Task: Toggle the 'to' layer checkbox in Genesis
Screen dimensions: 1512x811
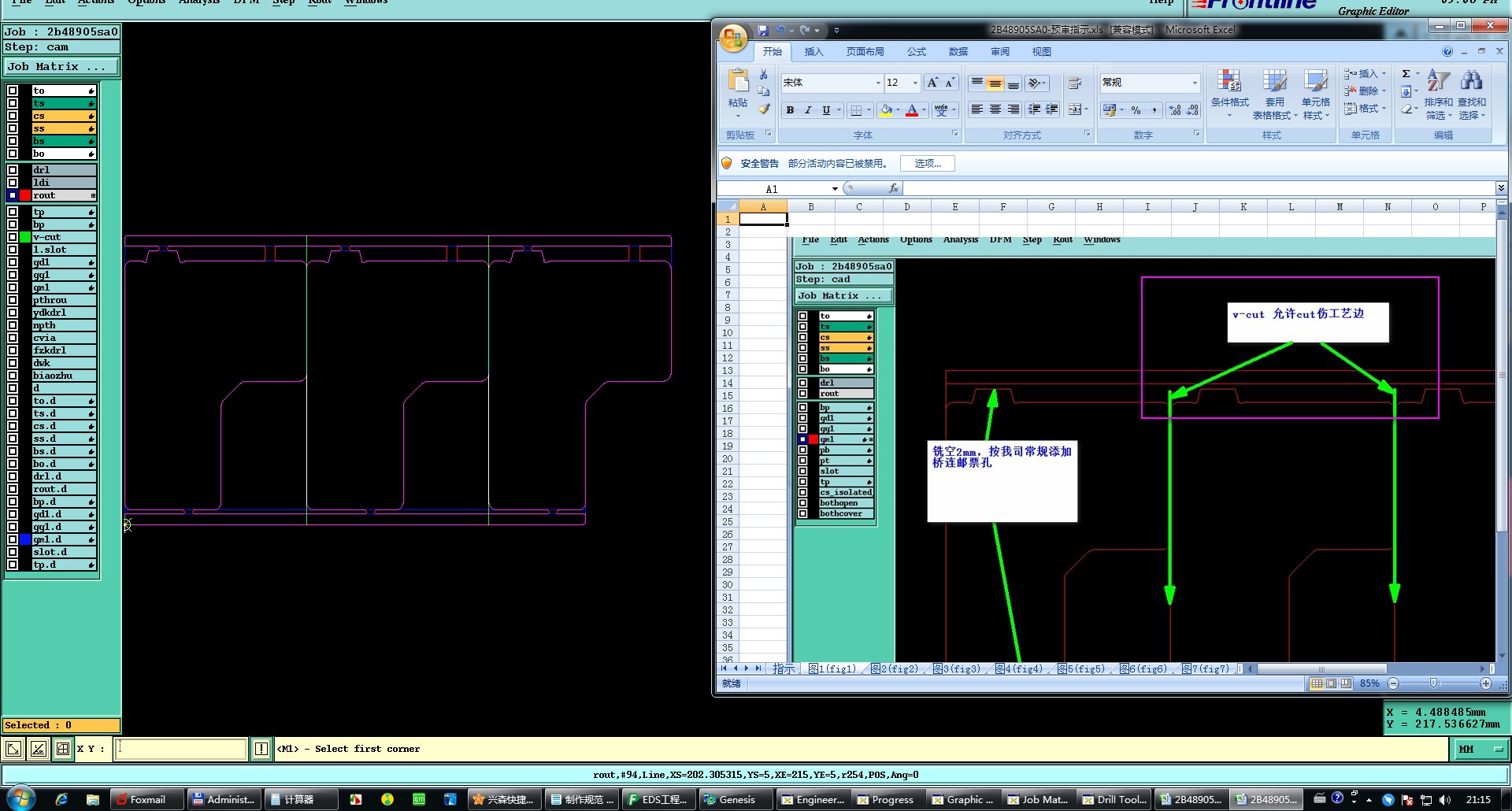Action: tap(13, 91)
